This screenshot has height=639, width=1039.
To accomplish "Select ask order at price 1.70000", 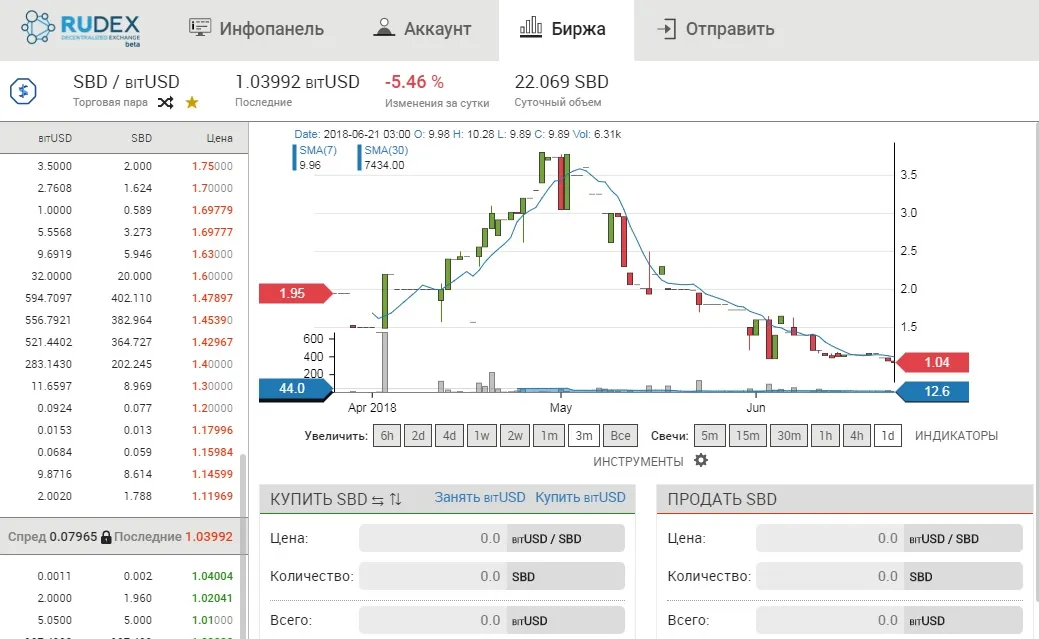I will pyautogui.click(x=124, y=188).
